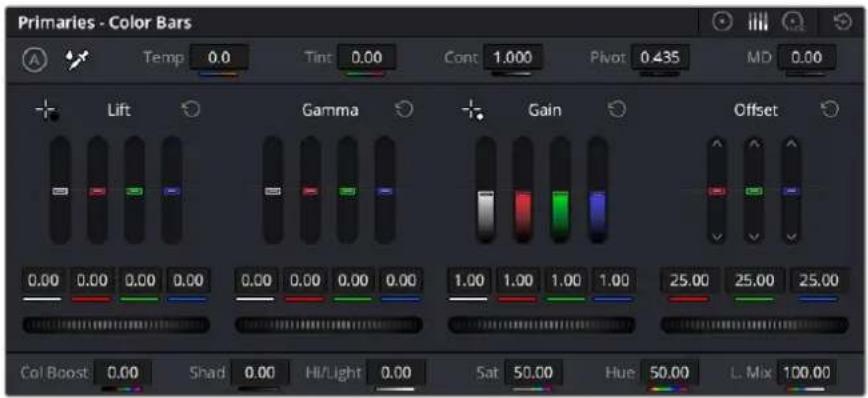Click Offset green value 25.00

[755, 281]
